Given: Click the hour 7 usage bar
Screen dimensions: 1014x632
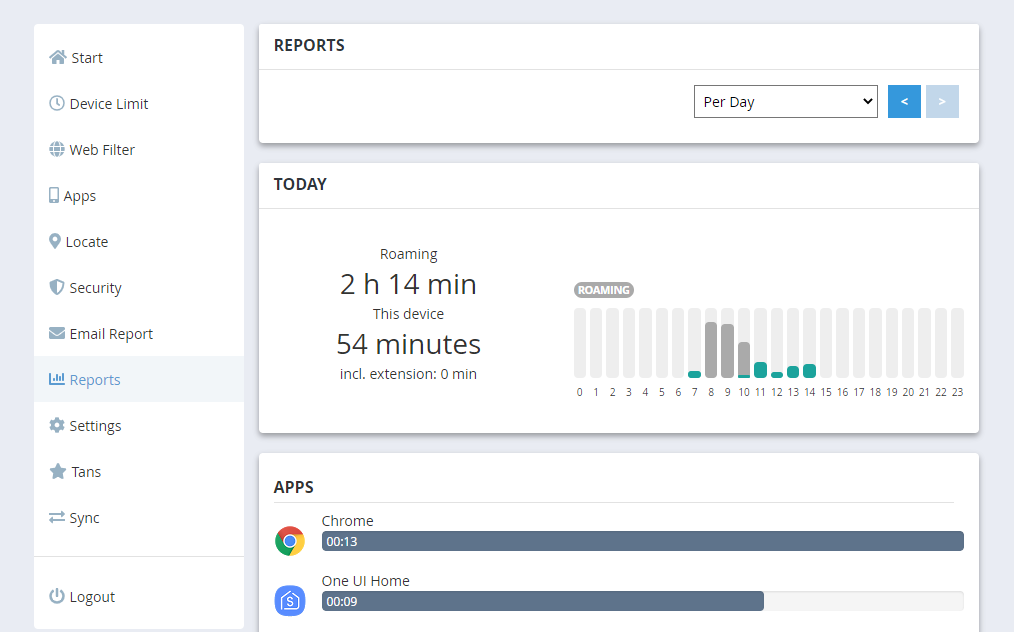Looking at the screenshot, I should (x=695, y=375).
